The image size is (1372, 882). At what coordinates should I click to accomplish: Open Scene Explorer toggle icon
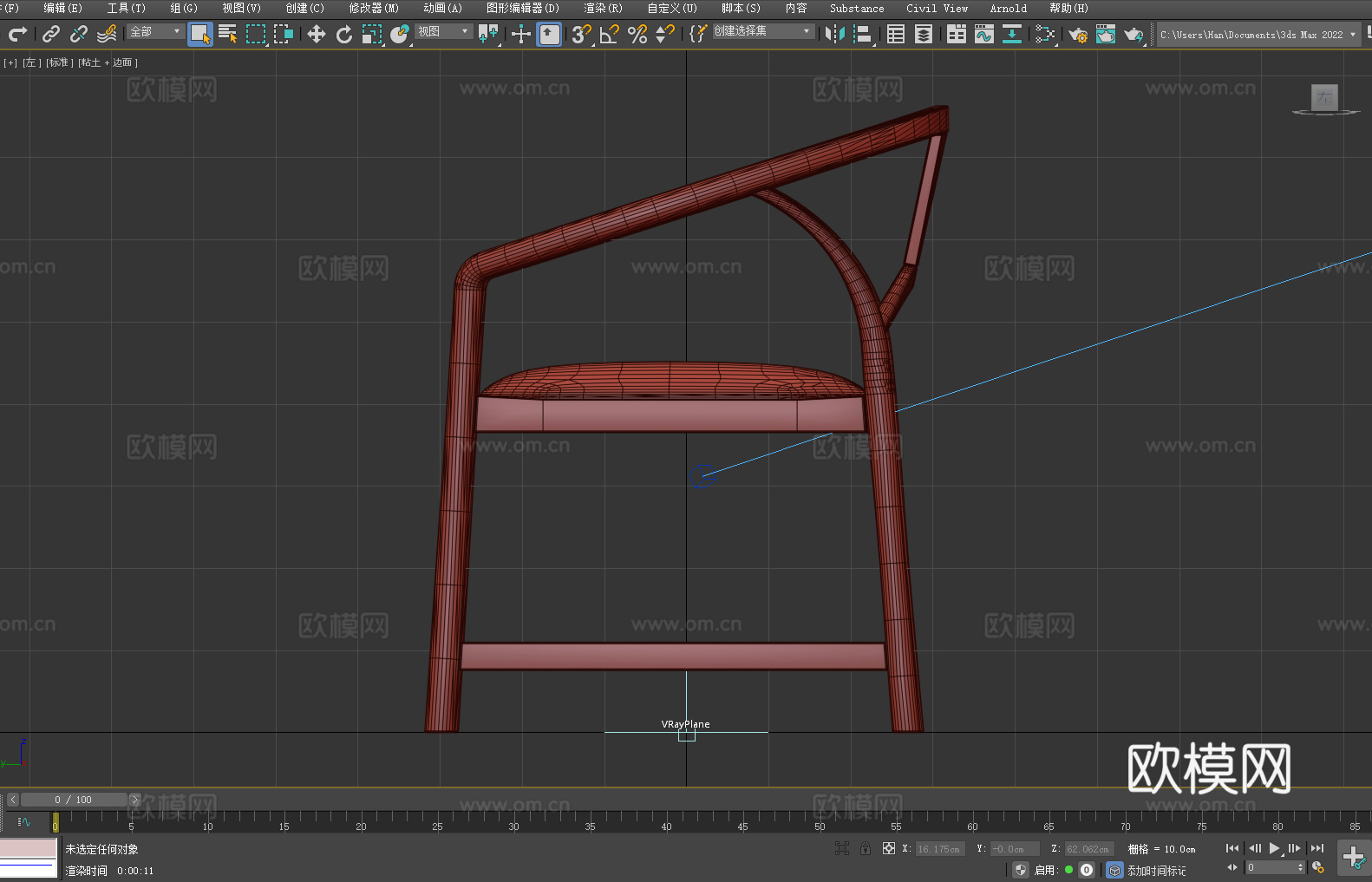pos(896,34)
